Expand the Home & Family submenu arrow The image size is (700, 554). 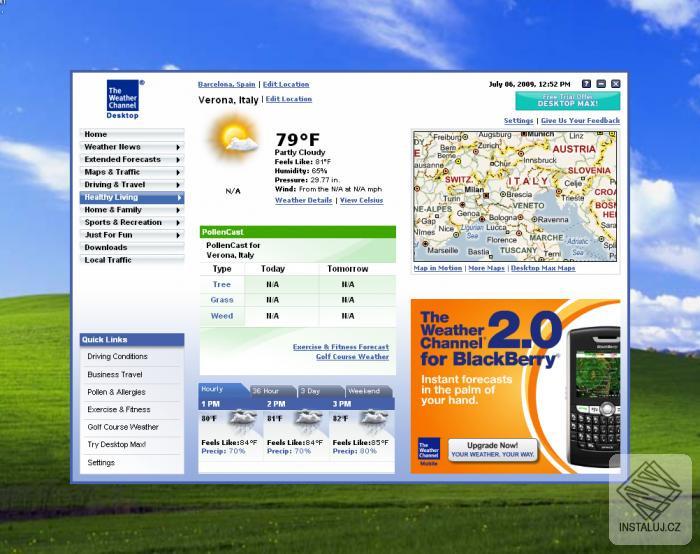click(178, 210)
